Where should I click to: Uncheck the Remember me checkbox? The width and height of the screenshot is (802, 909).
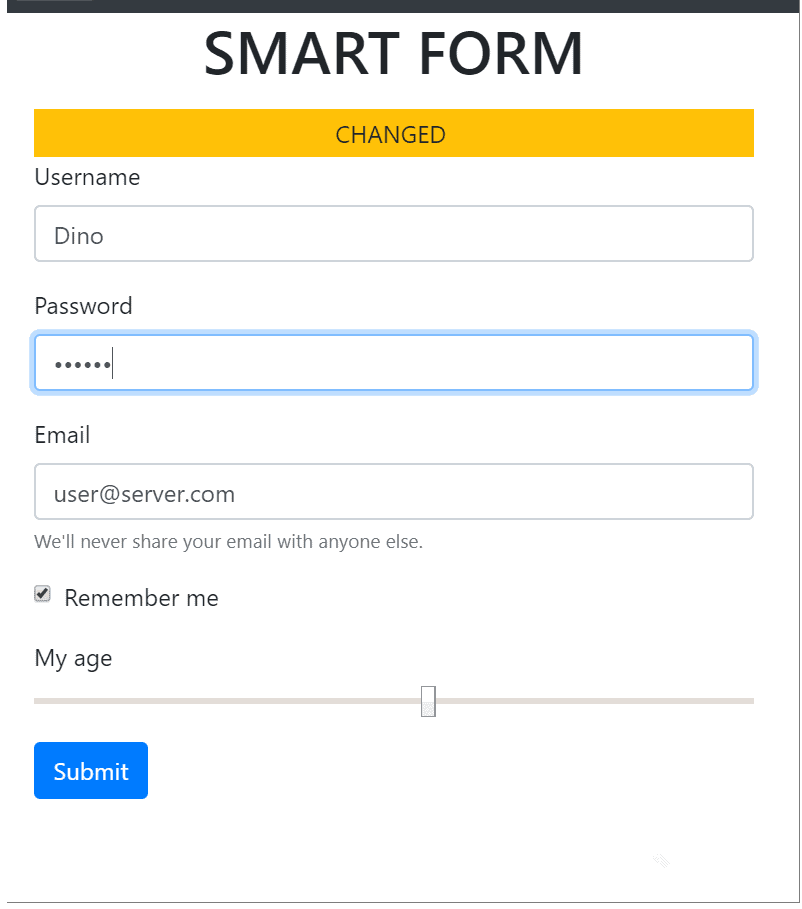click(42, 594)
